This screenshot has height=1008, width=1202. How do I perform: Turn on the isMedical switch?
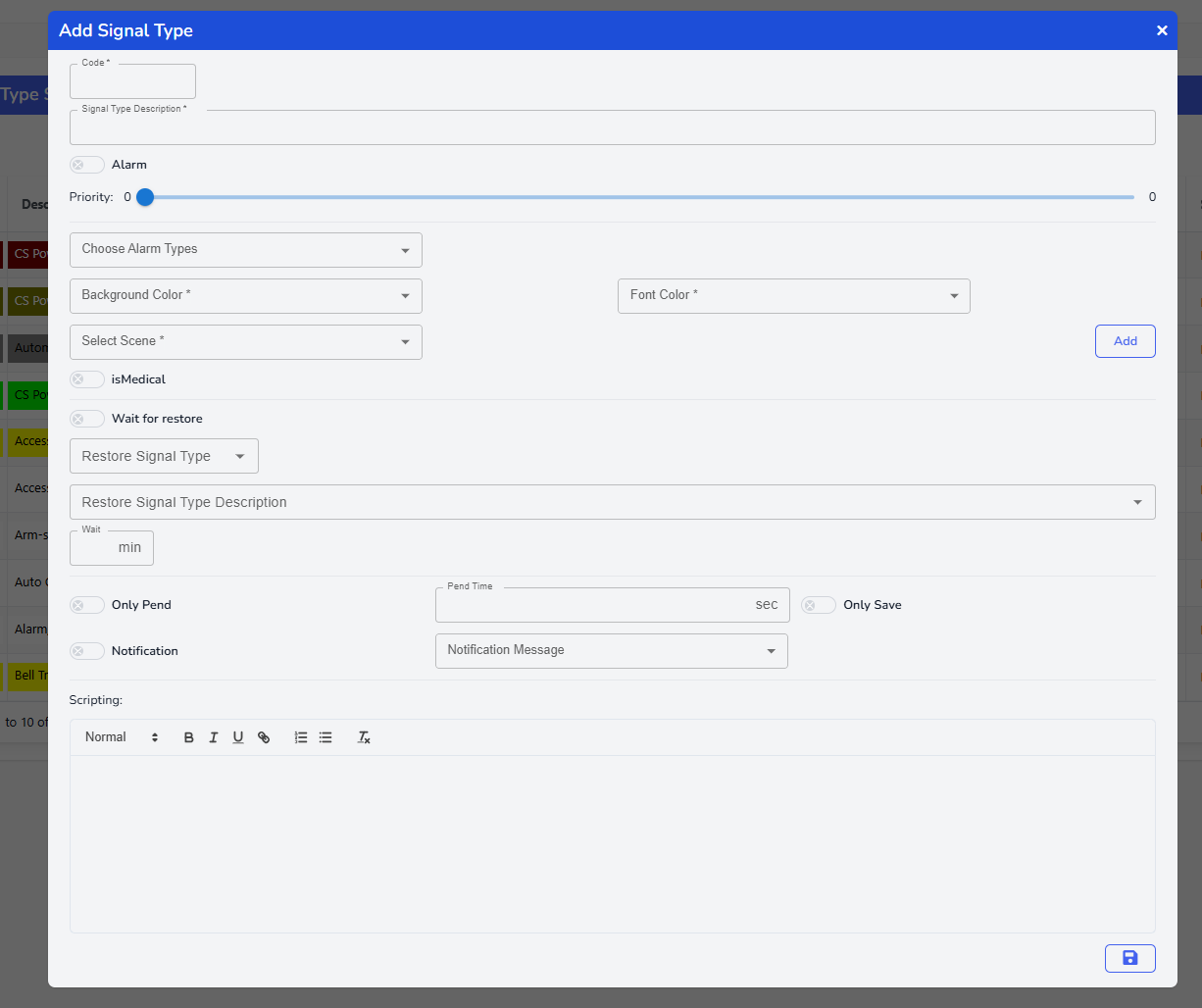click(x=87, y=379)
